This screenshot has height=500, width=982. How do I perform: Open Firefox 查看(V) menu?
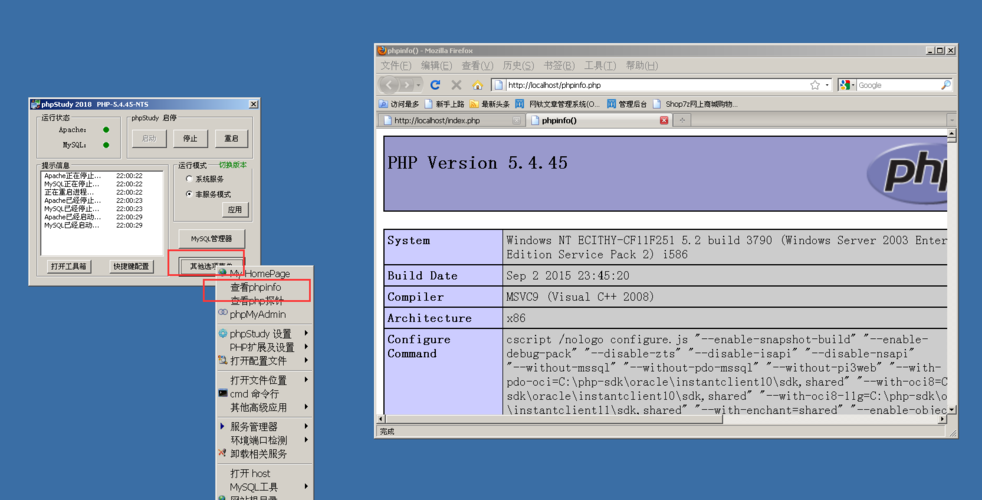click(x=477, y=65)
